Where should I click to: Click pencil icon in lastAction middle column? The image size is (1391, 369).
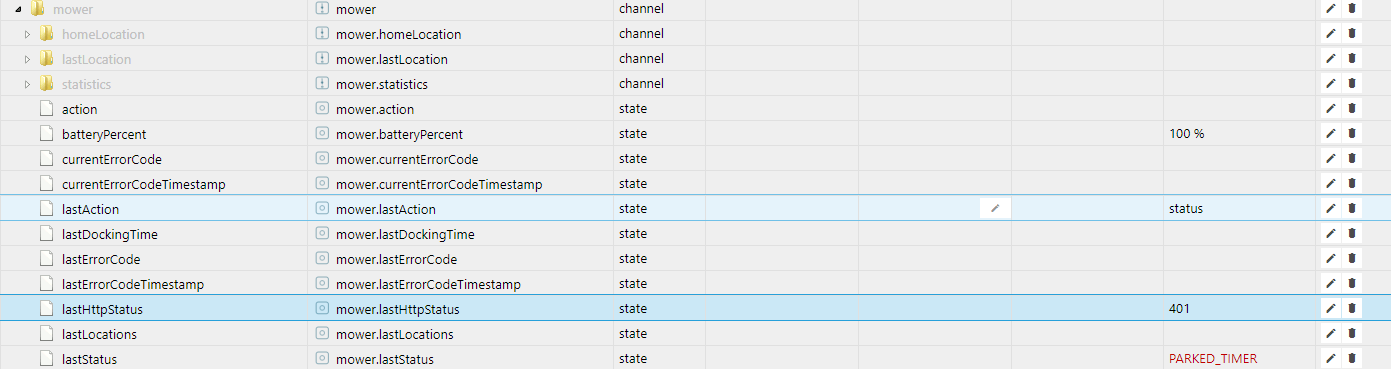994,208
